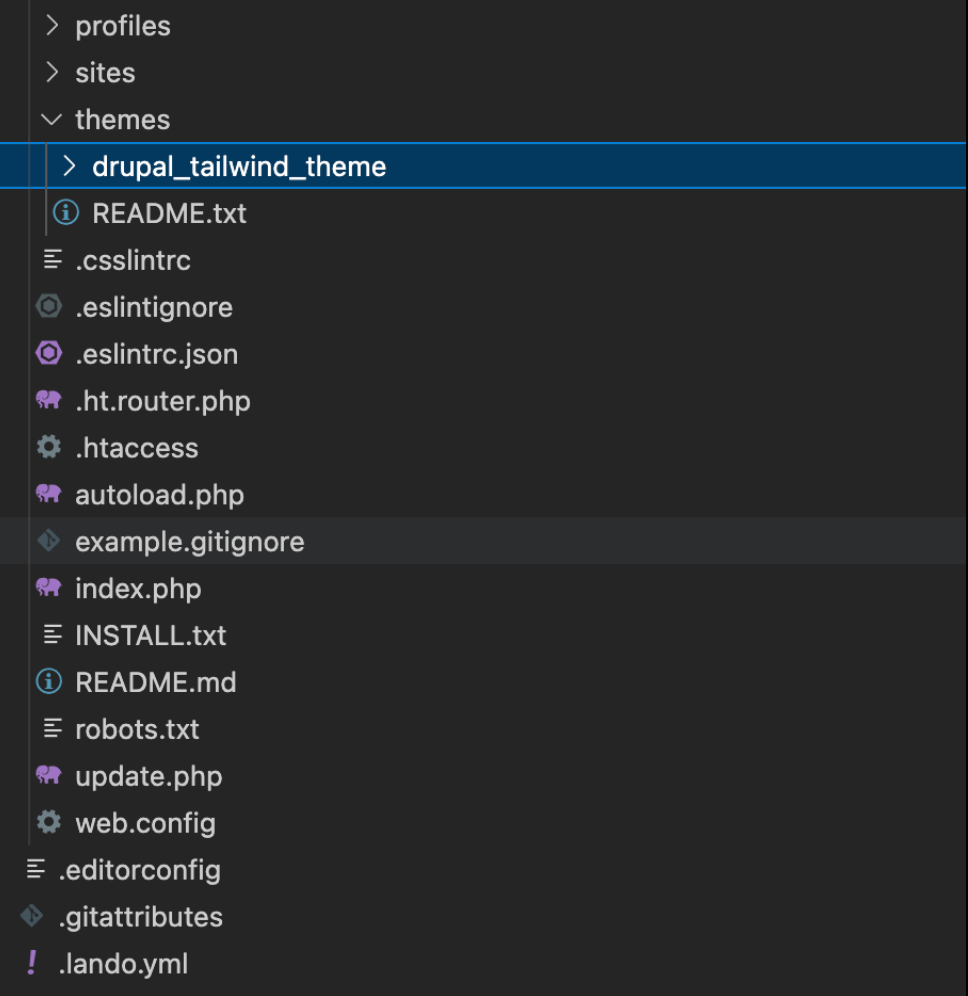968x996 pixels.
Task: Expand the drupal_tailwind_theme folder chevron
Action: pos(69,166)
